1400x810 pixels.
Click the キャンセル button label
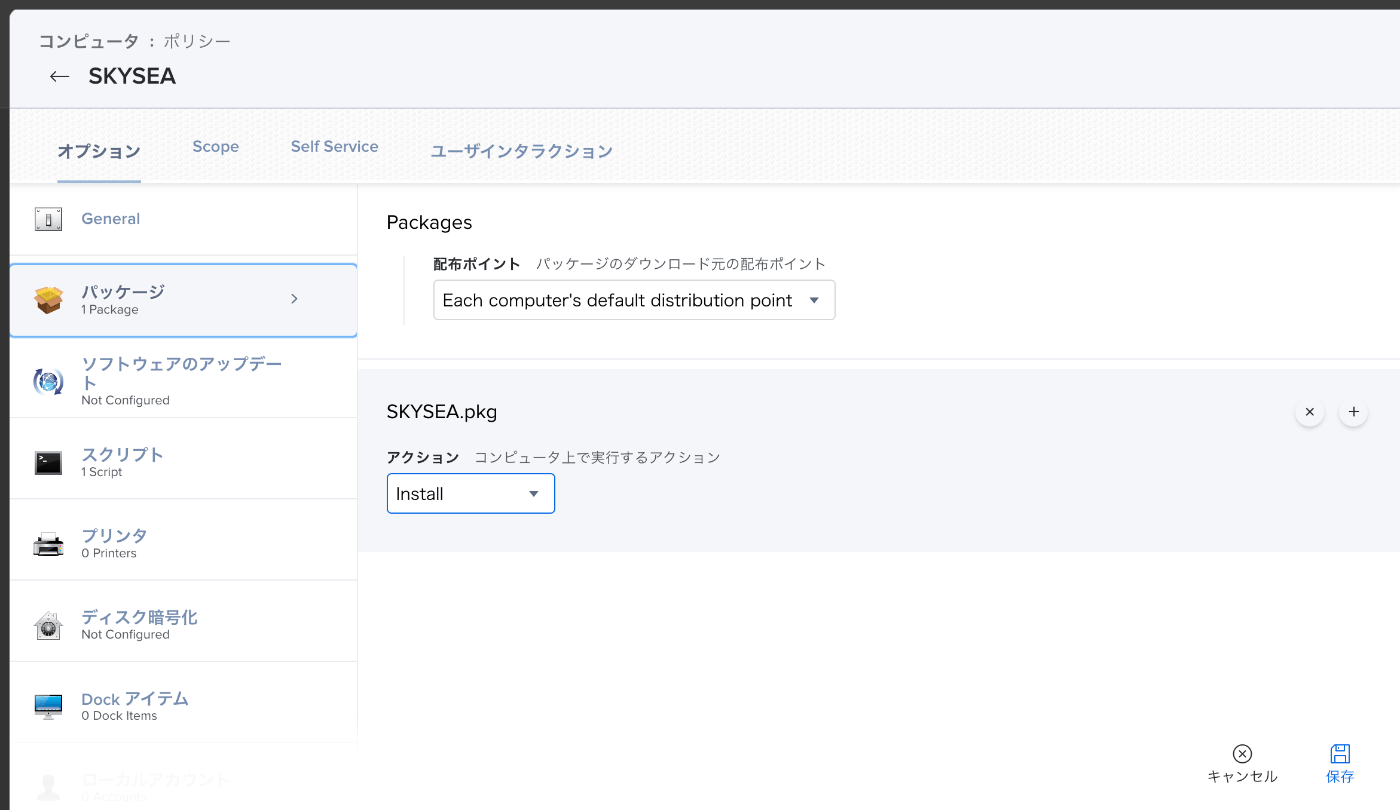[1242, 777]
